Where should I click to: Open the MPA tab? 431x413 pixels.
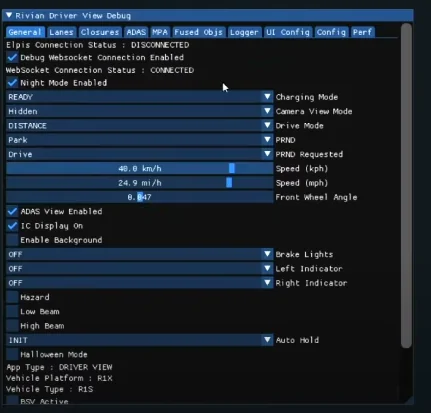[160, 32]
